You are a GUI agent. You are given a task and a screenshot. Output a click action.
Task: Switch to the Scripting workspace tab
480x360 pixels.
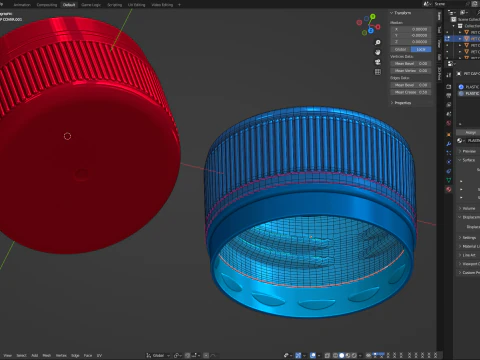[x=114, y=5]
